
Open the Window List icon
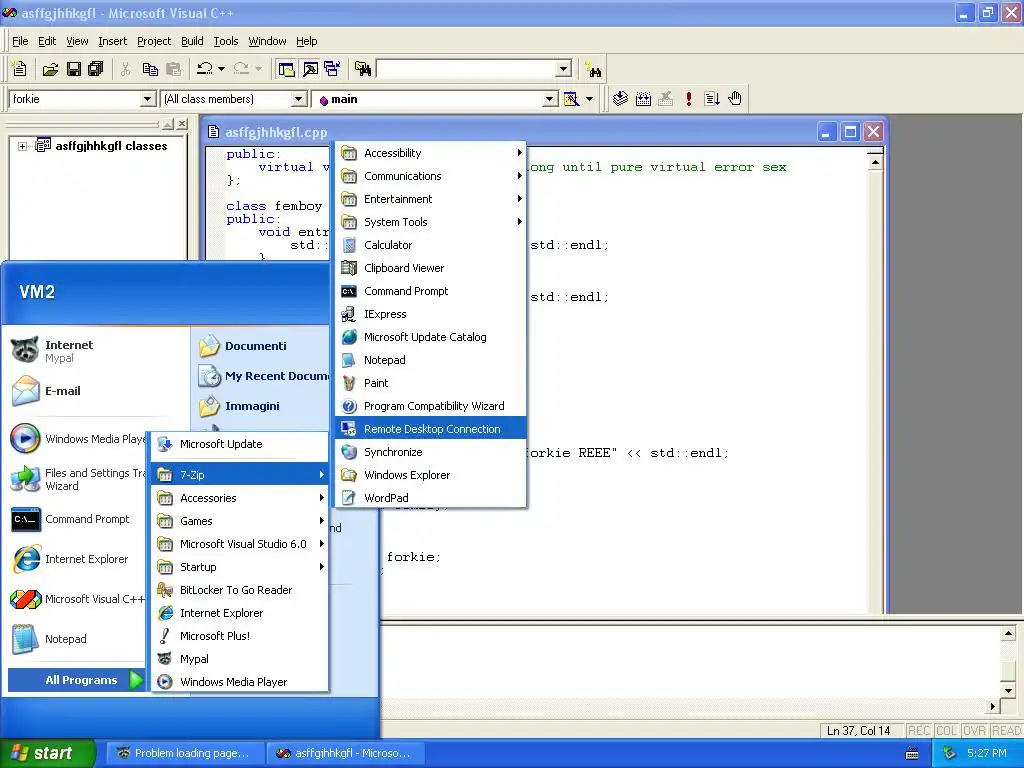coord(332,69)
